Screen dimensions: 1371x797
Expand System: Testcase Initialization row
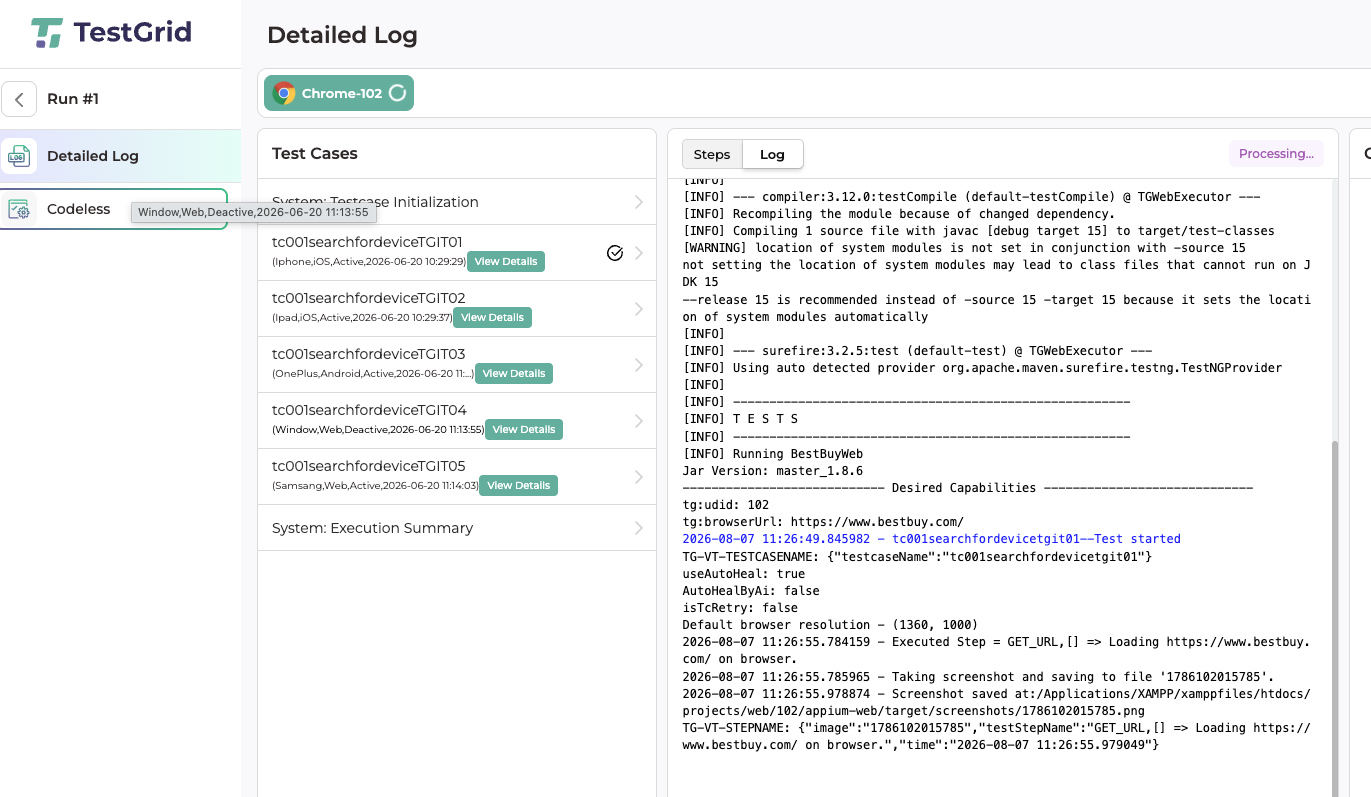coord(457,202)
